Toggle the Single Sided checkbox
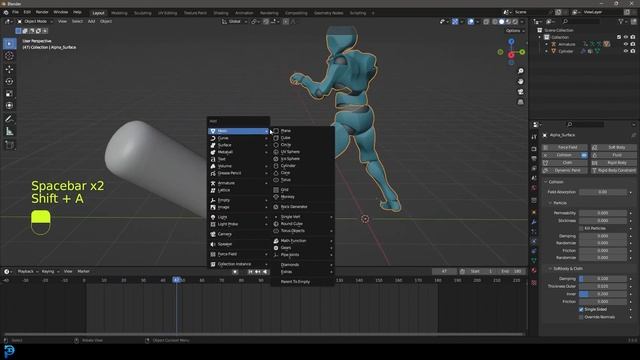640x360 pixels. tap(581, 309)
